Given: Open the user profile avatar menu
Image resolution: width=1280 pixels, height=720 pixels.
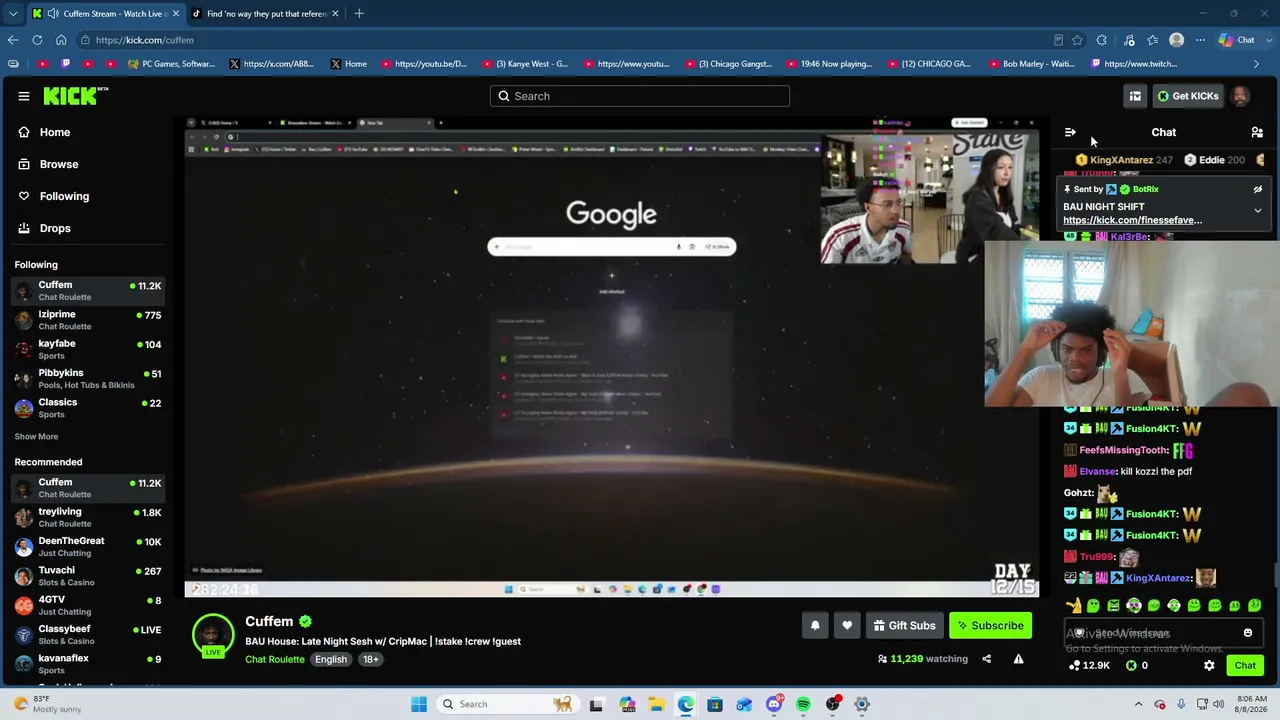Looking at the screenshot, I should click(1240, 96).
